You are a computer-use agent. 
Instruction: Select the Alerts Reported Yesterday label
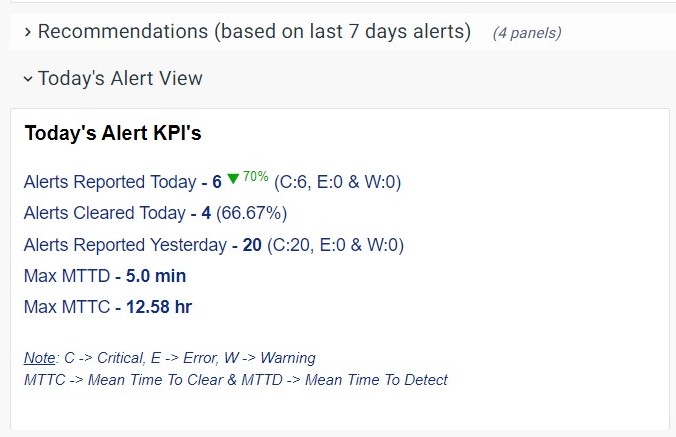[125, 245]
